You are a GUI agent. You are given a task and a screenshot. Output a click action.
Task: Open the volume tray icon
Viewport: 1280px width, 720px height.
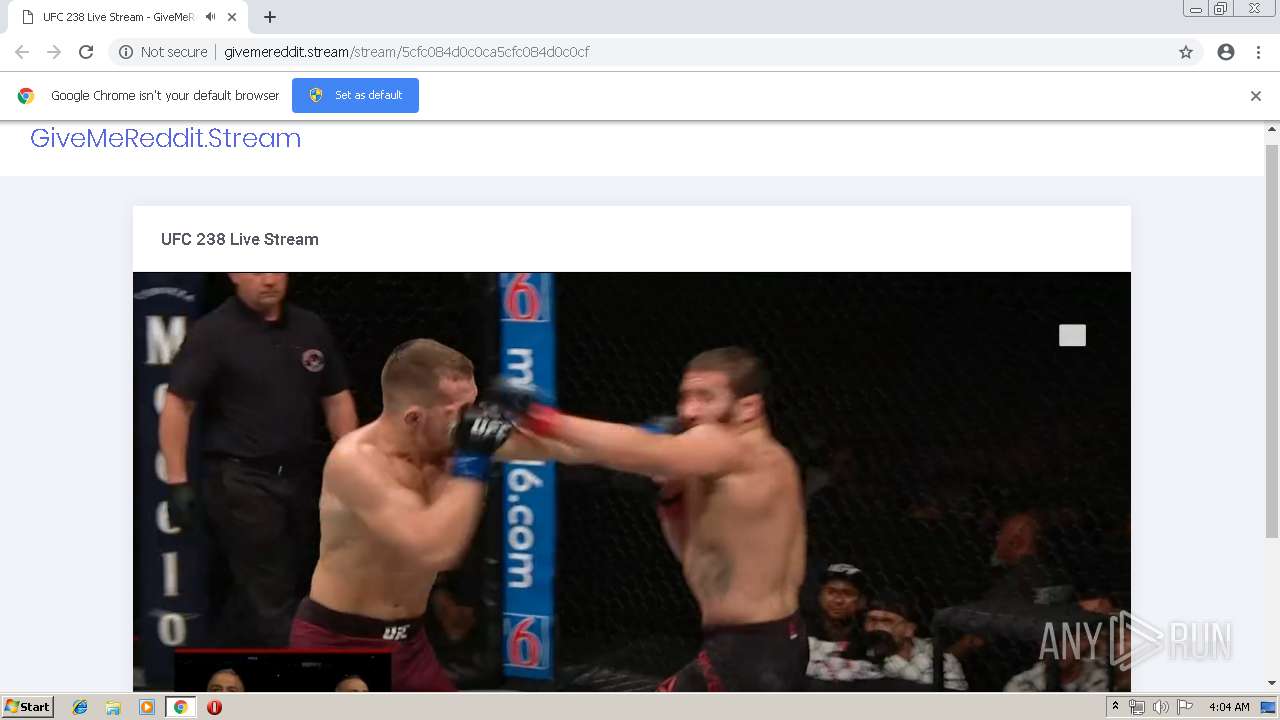tap(1160, 707)
